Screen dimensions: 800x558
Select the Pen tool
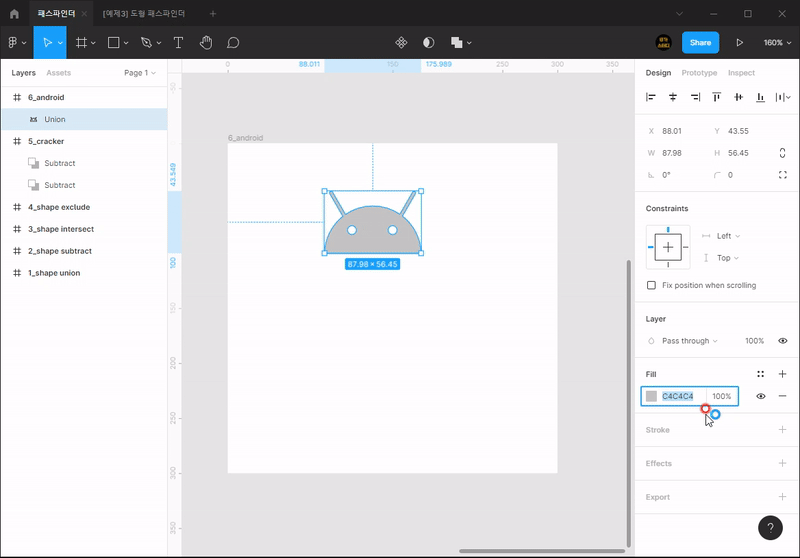(146, 43)
